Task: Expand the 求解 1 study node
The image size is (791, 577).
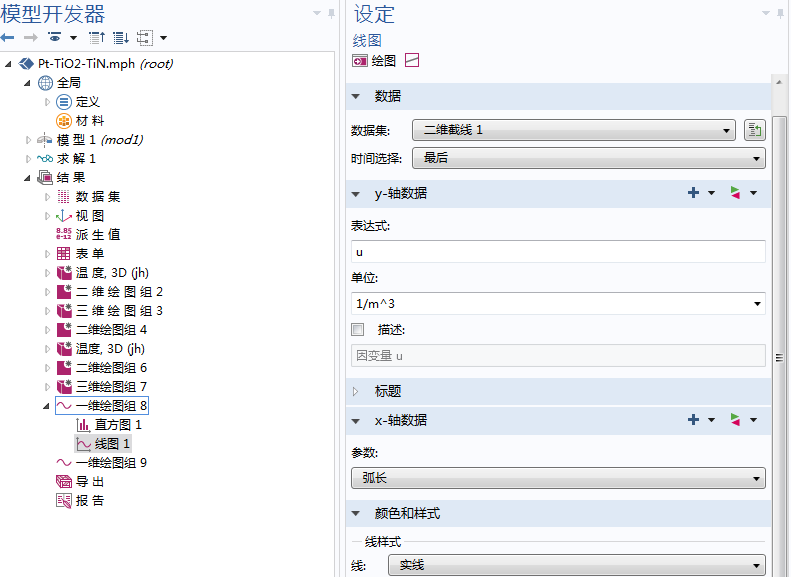Action: [28, 159]
